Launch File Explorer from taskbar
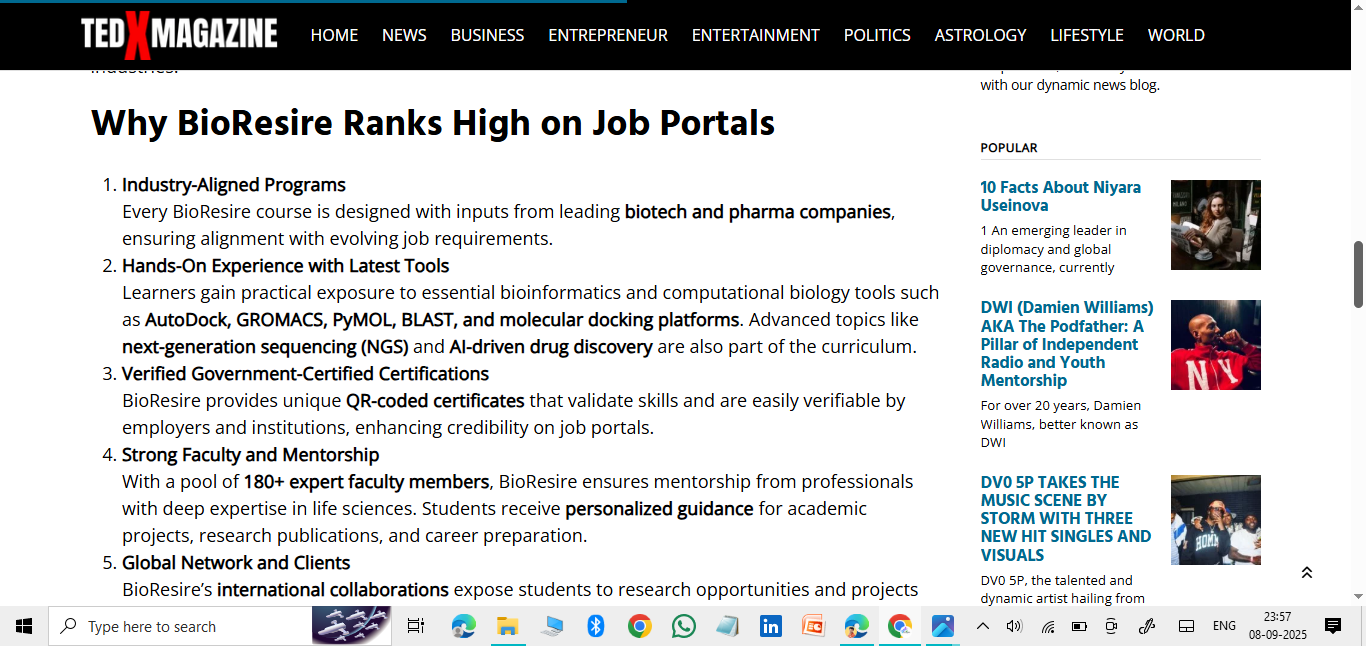This screenshot has width=1366, height=646. tap(508, 627)
